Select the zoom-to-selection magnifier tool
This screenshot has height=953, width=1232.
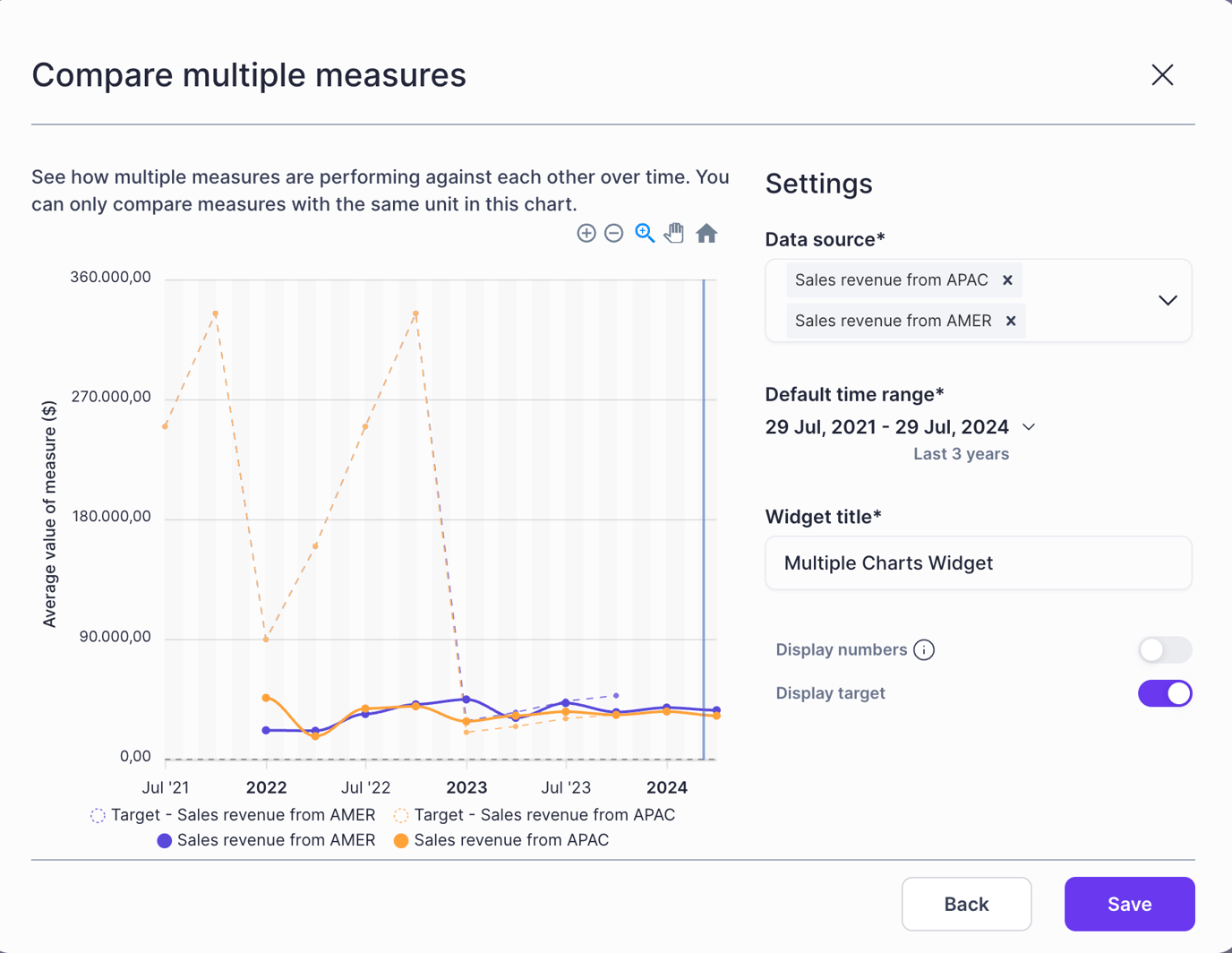(644, 233)
